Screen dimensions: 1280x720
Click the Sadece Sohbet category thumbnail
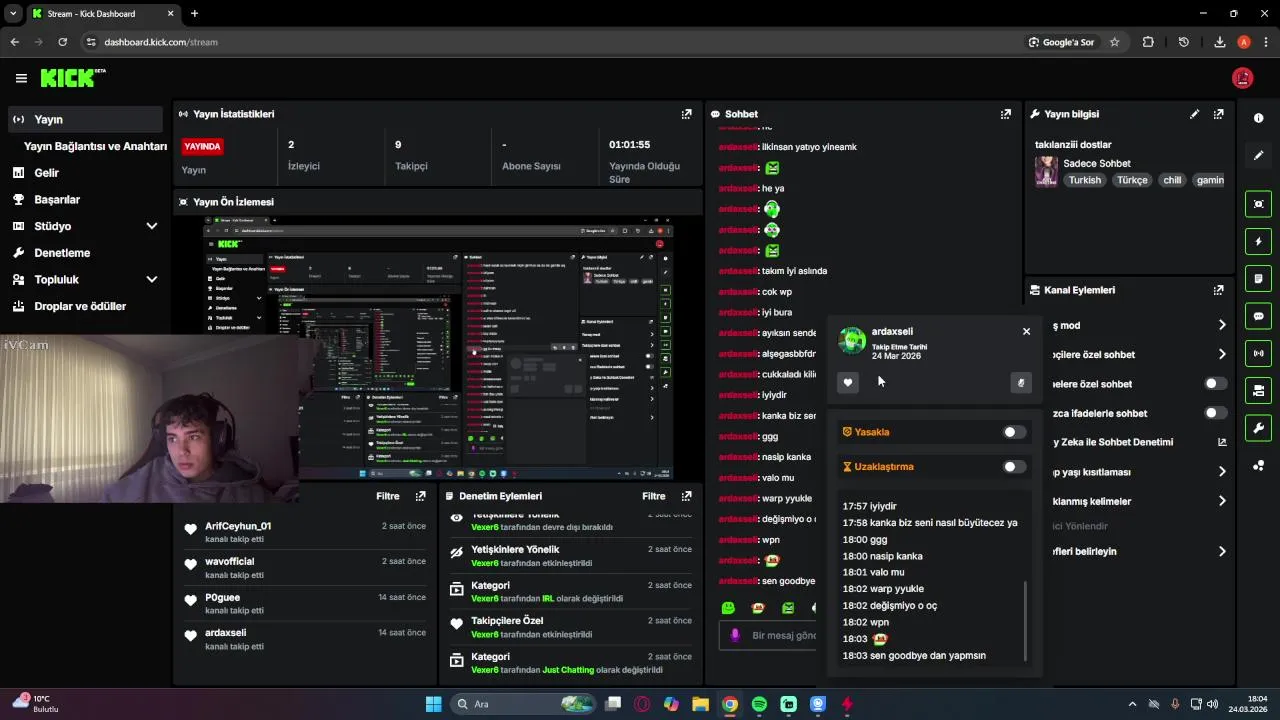pos(1046,171)
